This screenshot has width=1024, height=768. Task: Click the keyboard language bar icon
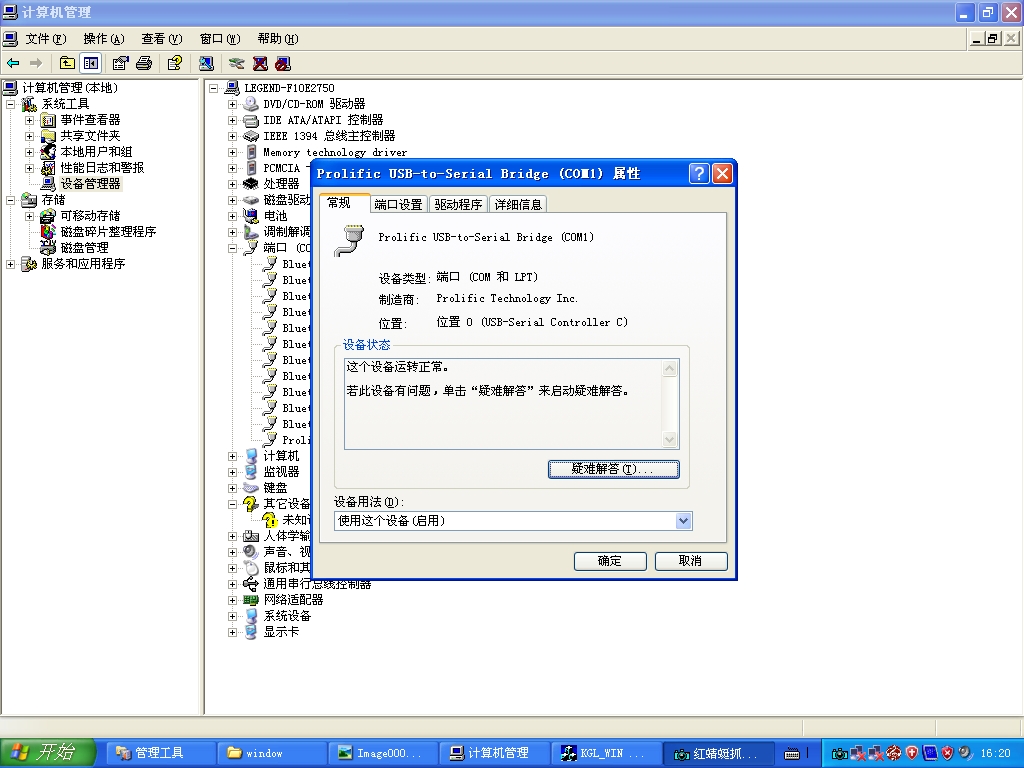click(792, 754)
